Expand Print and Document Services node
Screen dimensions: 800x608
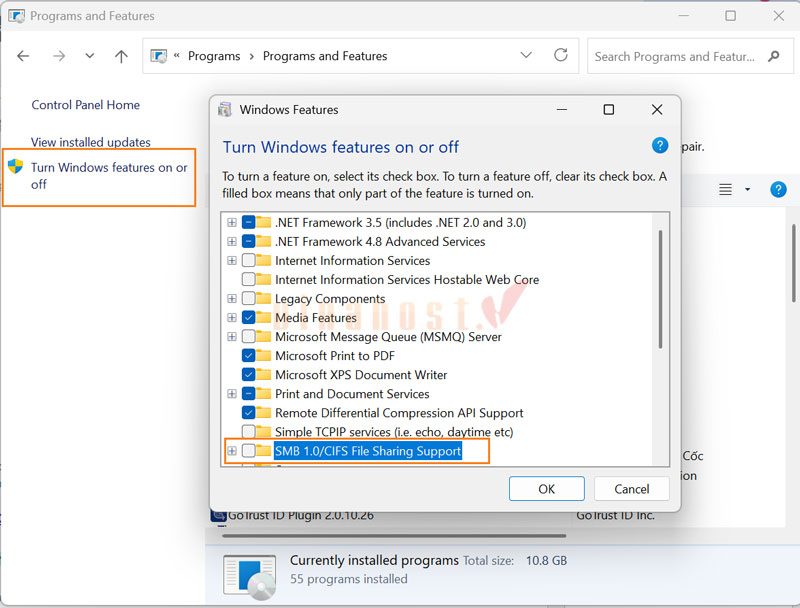232,394
